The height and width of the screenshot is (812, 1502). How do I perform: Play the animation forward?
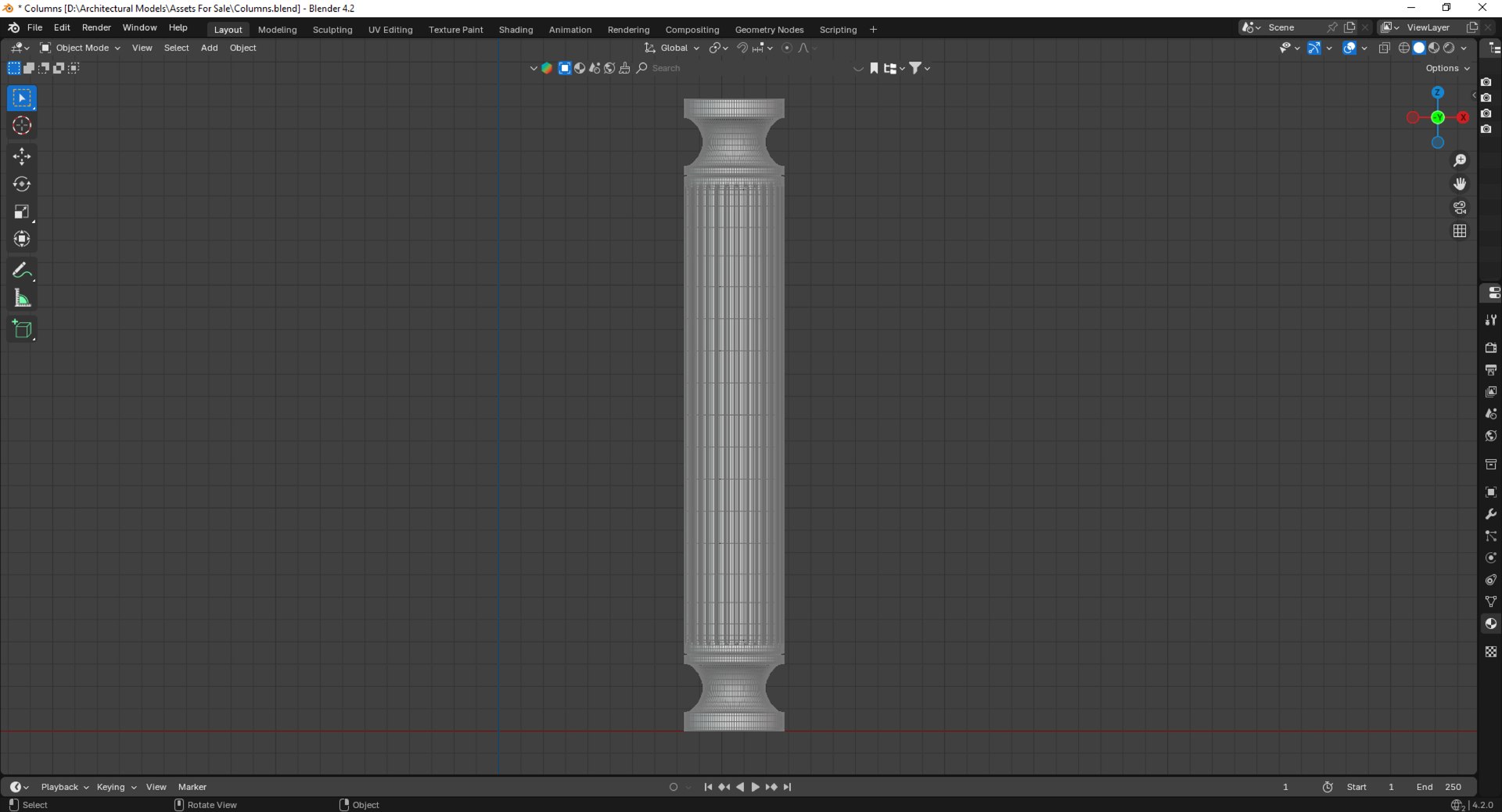coord(756,787)
